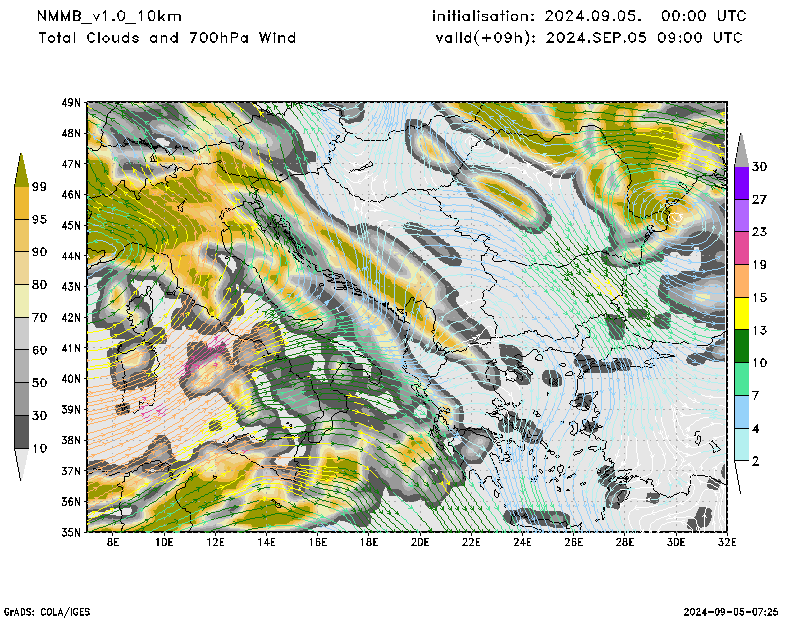Click the purple swatch between 27 and 30
The height and width of the screenshot is (618, 800).
coord(741,183)
